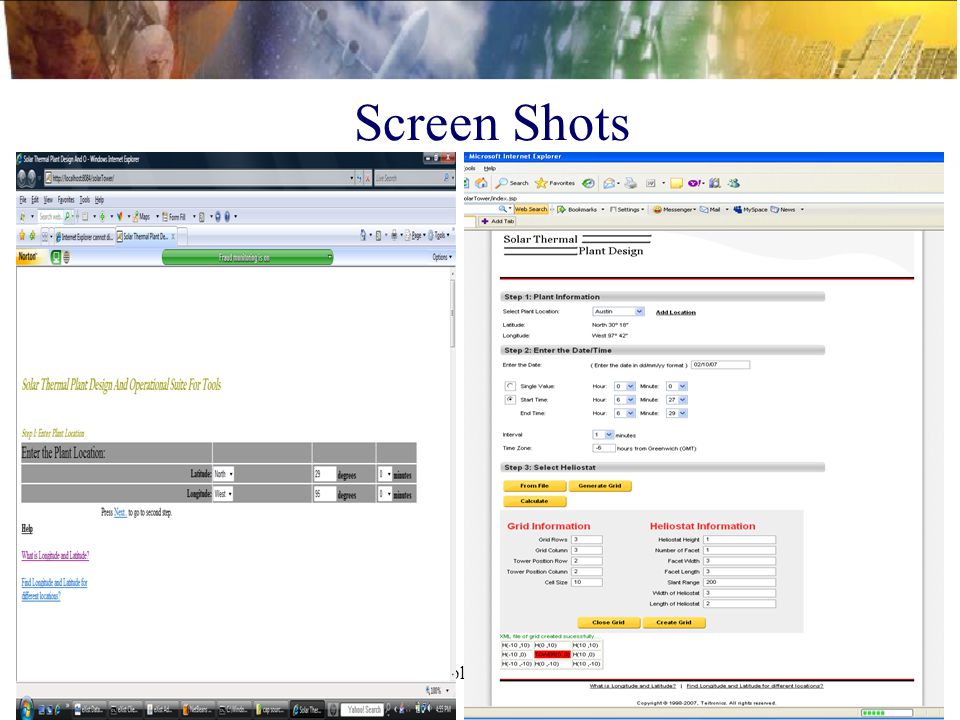This screenshot has width=960, height=720.
Task: Click the yellow note icon in the right browser toolbar
Action: pos(677,183)
